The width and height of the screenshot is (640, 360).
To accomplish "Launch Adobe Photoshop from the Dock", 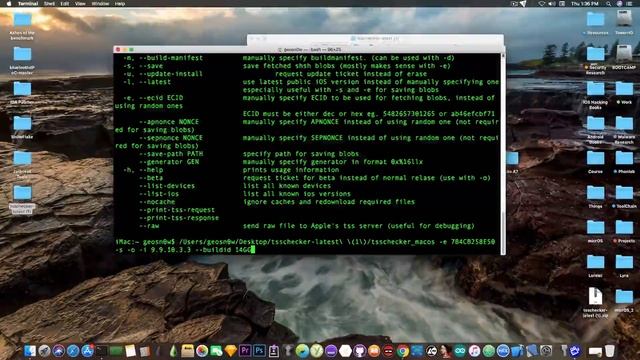I will pos(260,351).
